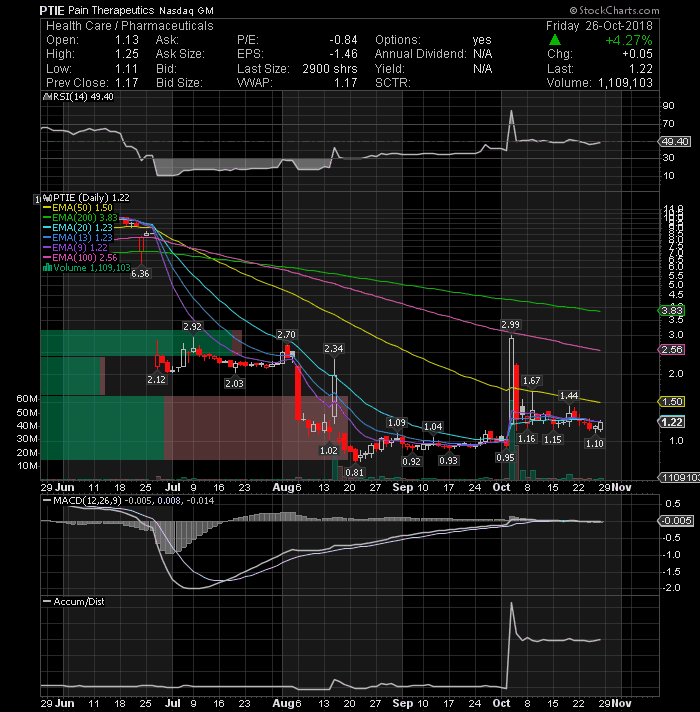This screenshot has width=700, height=712.
Task: Click the 2.03 low price callout
Action: (x=234, y=384)
